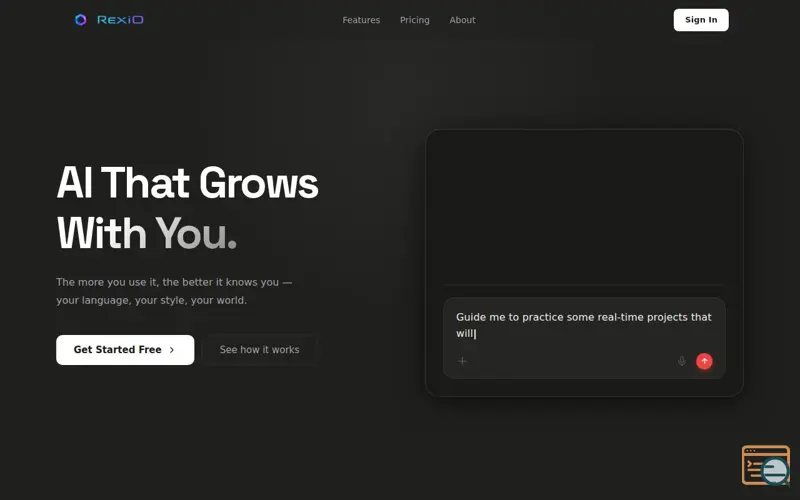Viewport: 800px width, 500px height.
Task: Click the plus attachment icon in chat box
Action: pos(462,361)
